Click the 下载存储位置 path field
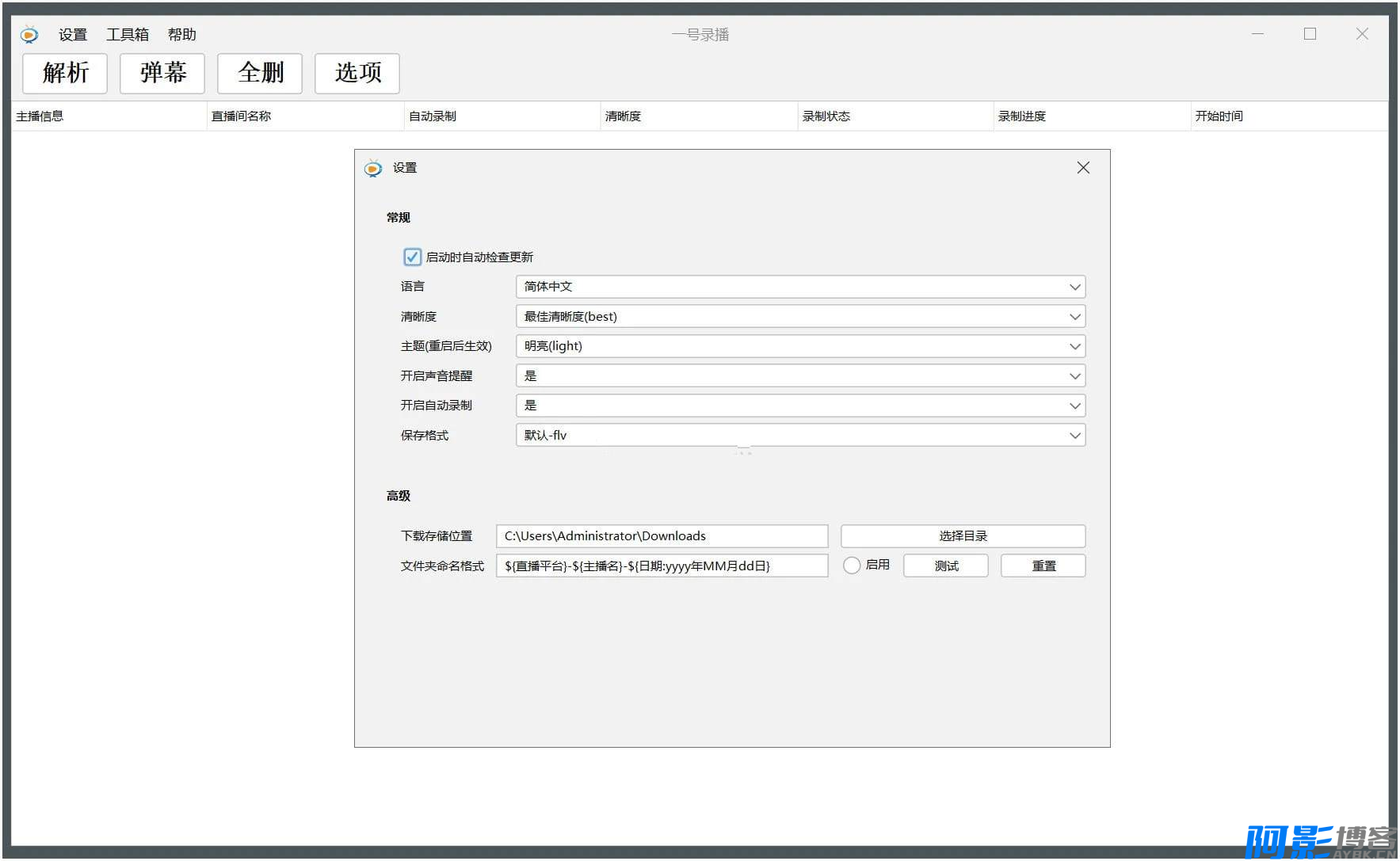This screenshot has width=1400, height=861. (x=662, y=536)
